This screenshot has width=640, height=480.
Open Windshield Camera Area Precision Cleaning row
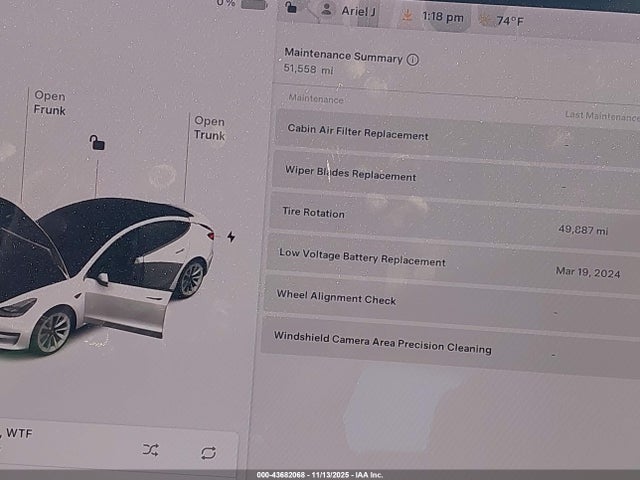click(449, 347)
